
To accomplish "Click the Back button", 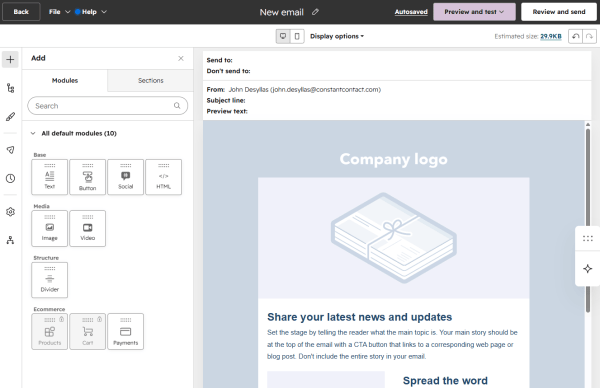I will tap(21, 12).
